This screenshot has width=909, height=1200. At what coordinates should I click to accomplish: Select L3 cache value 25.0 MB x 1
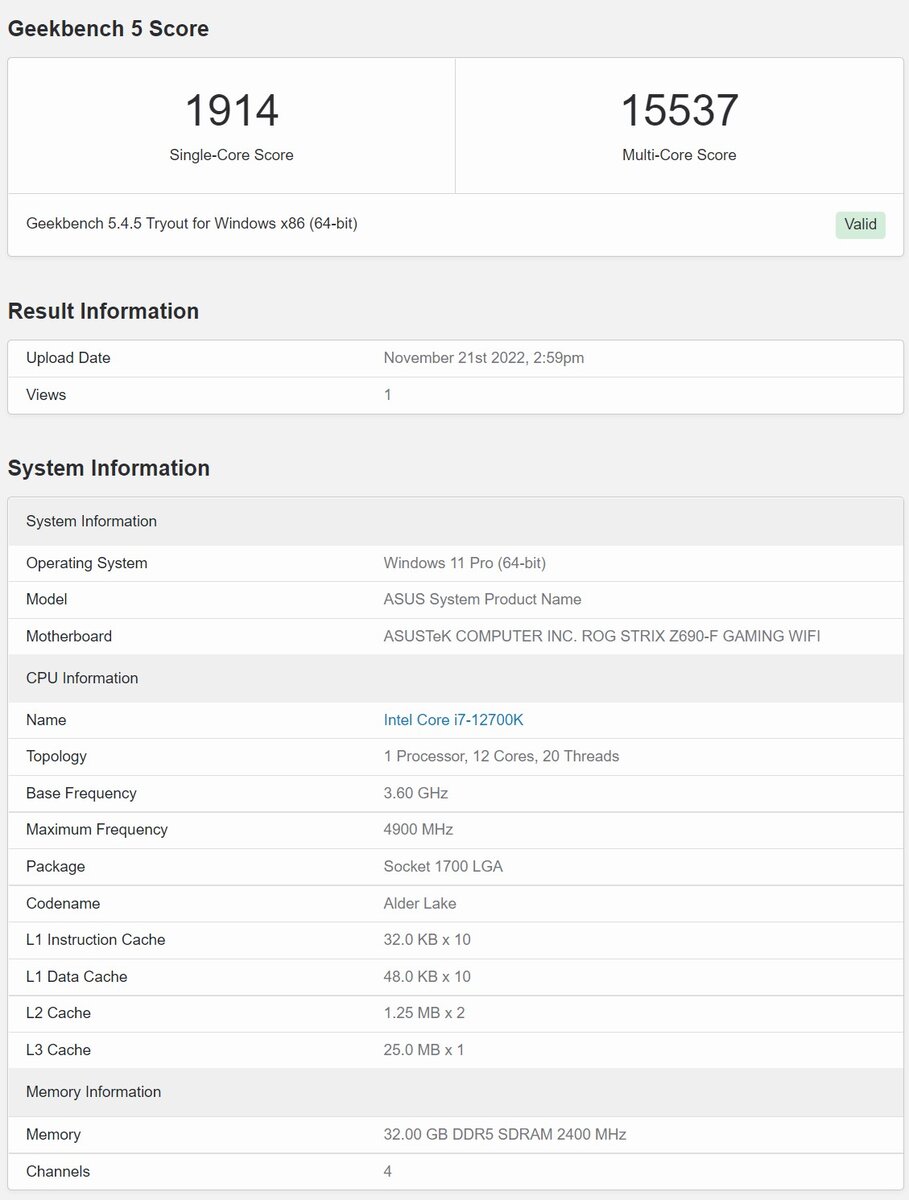click(424, 1050)
